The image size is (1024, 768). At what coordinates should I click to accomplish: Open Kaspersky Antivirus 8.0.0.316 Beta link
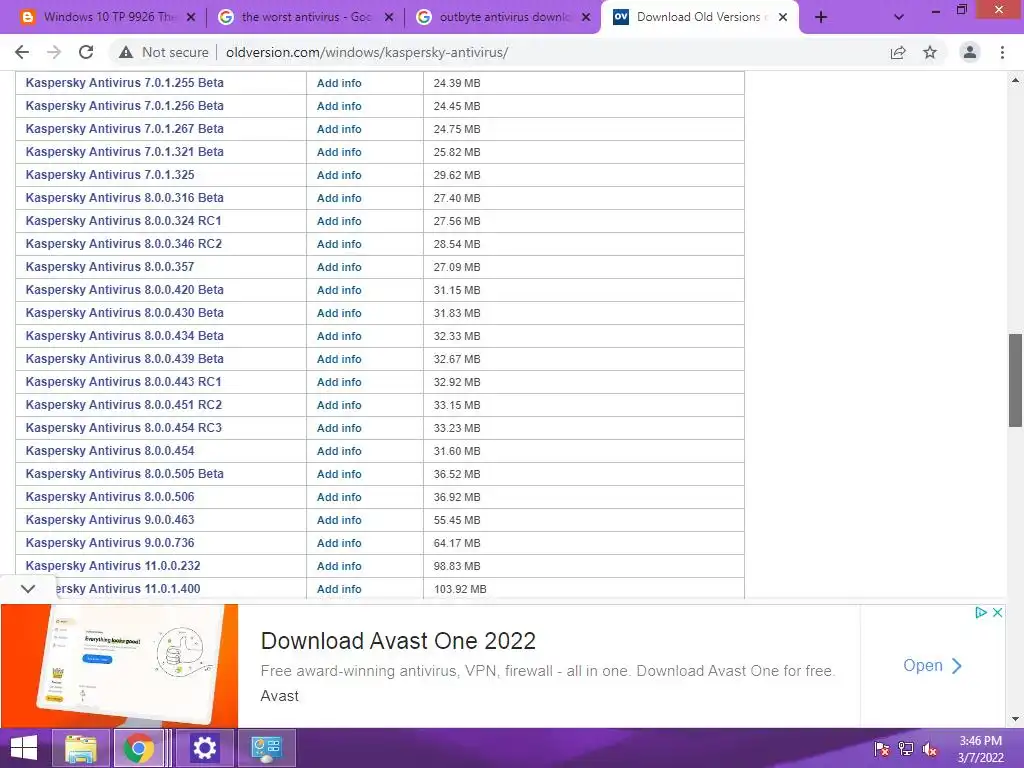[x=124, y=198]
